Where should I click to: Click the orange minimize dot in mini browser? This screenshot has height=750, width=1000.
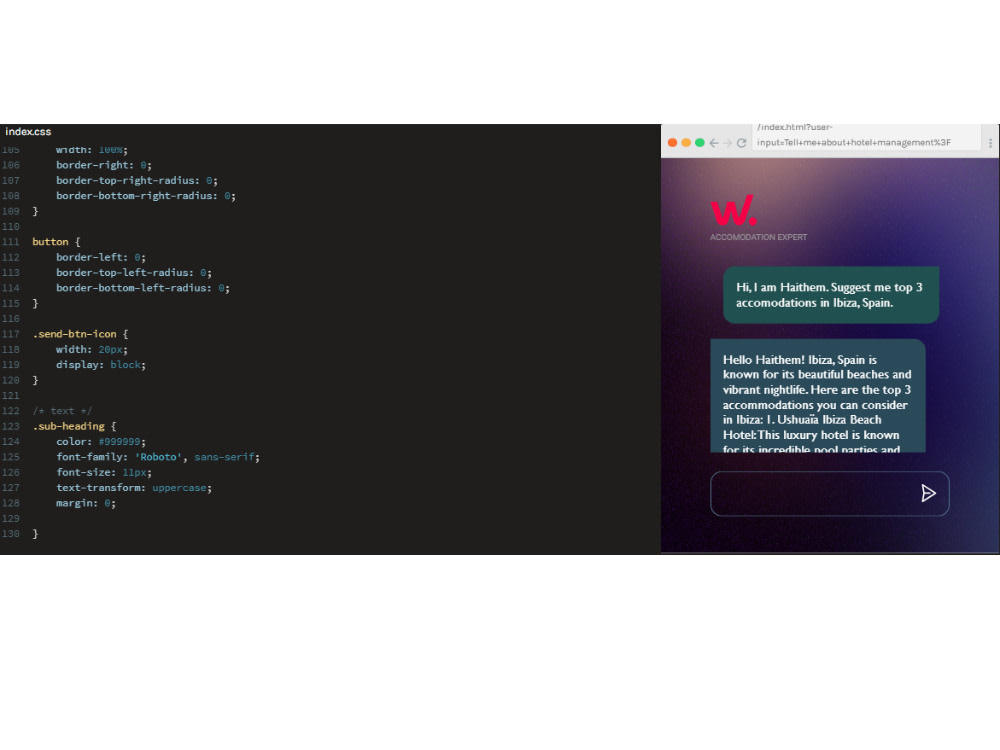(x=686, y=142)
